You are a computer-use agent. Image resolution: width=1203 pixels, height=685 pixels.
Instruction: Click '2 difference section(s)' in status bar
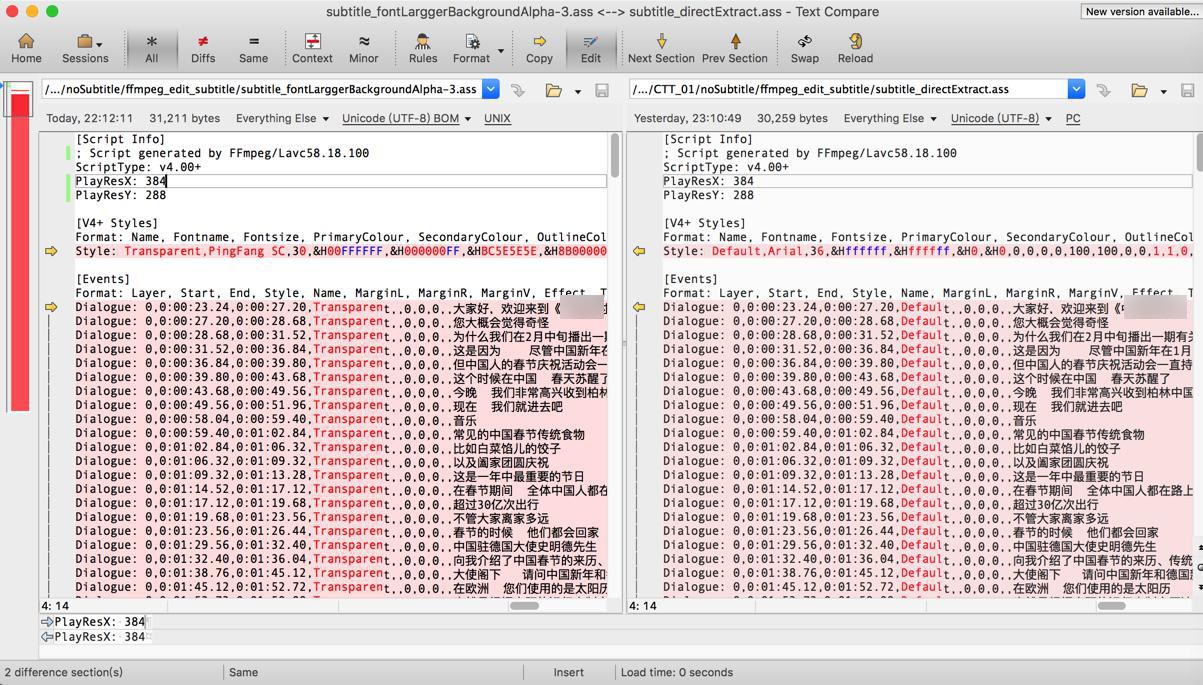coord(63,672)
